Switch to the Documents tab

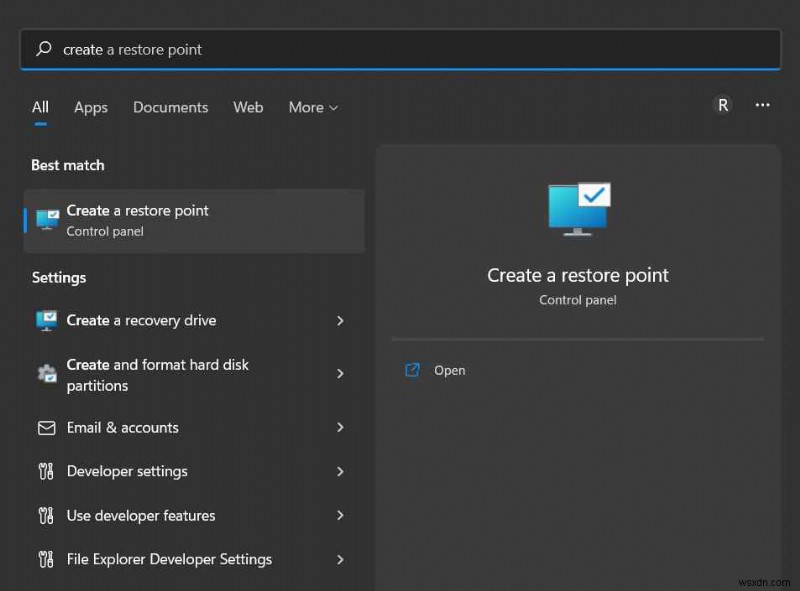[x=170, y=107]
